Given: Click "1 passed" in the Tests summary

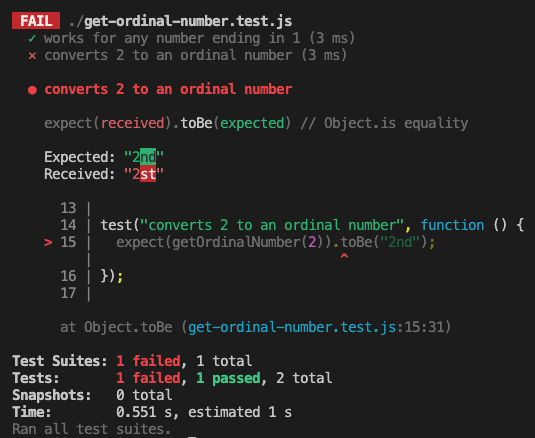Looking at the screenshot, I should point(228,378).
